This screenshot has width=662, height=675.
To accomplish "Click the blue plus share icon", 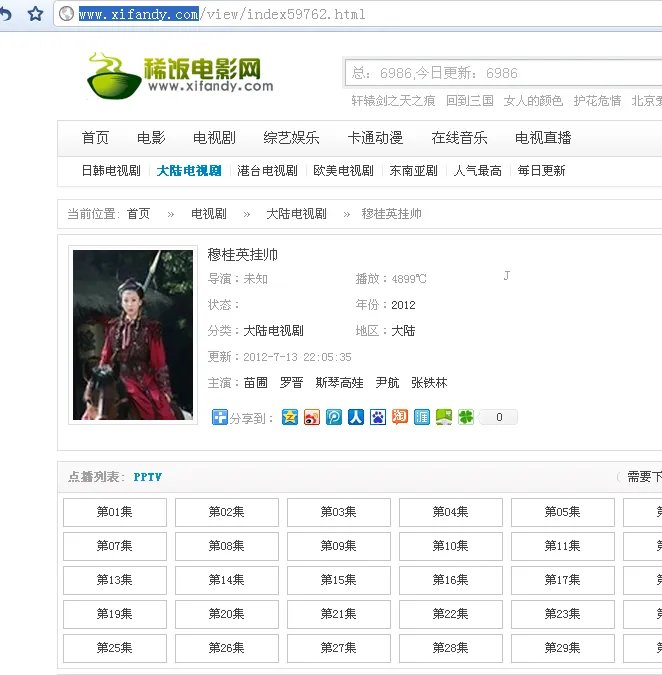I will tap(219, 417).
